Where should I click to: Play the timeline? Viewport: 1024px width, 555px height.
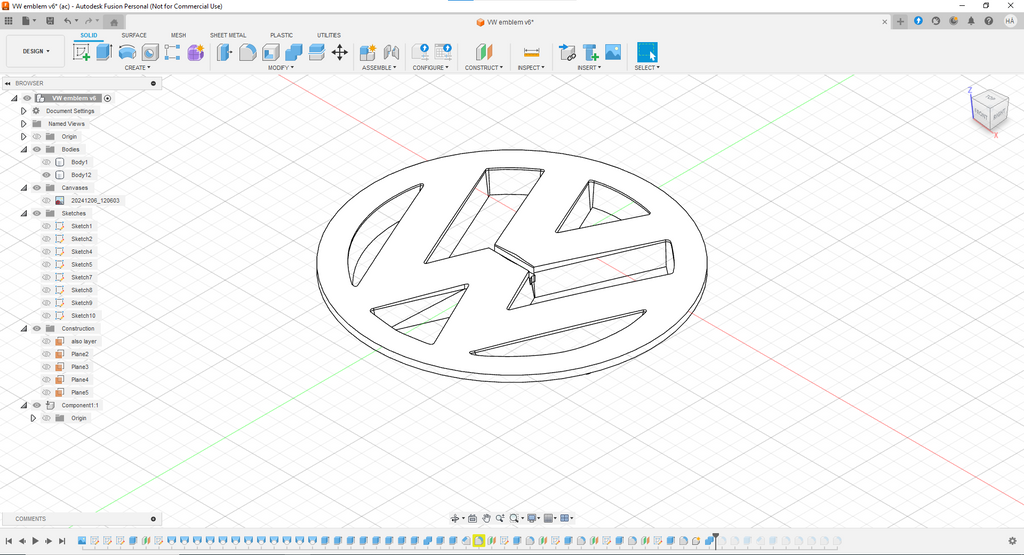[35, 541]
